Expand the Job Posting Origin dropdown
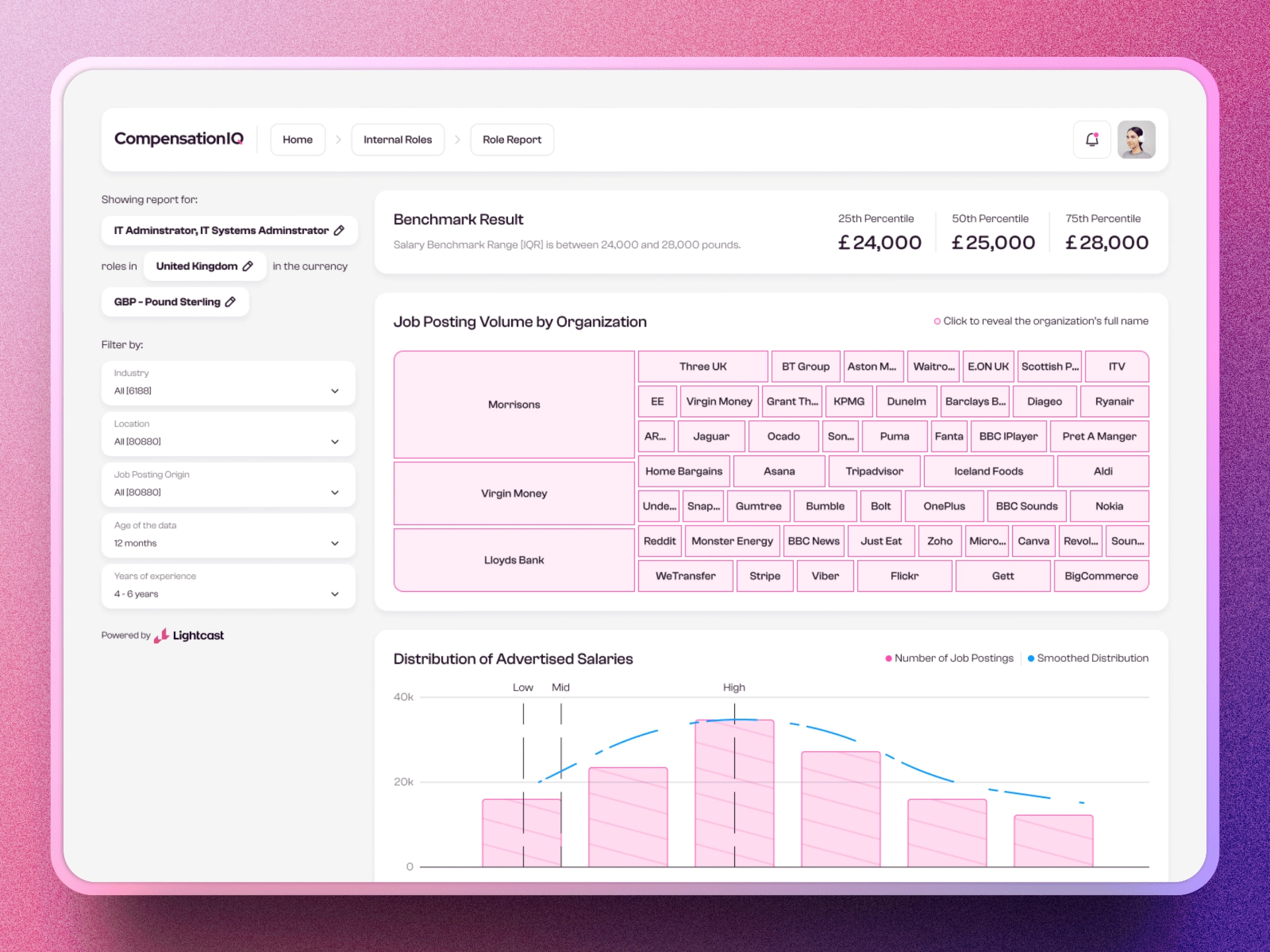This screenshot has width=1270, height=952. click(x=228, y=485)
